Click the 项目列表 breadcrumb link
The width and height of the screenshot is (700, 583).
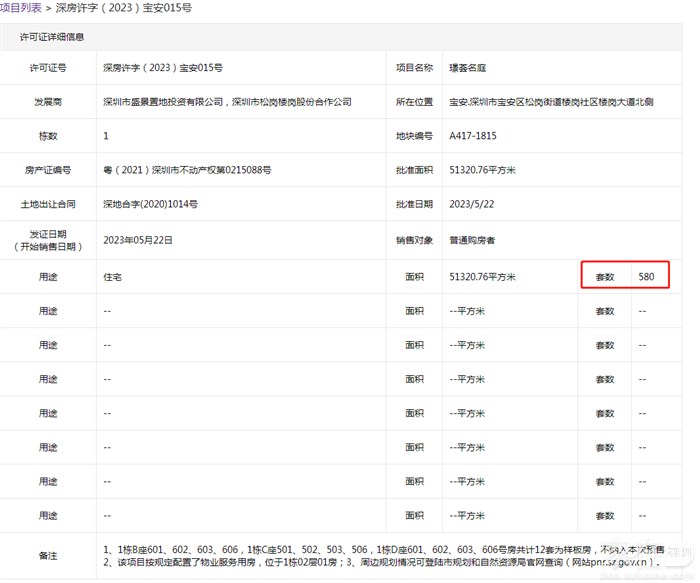(21, 8)
